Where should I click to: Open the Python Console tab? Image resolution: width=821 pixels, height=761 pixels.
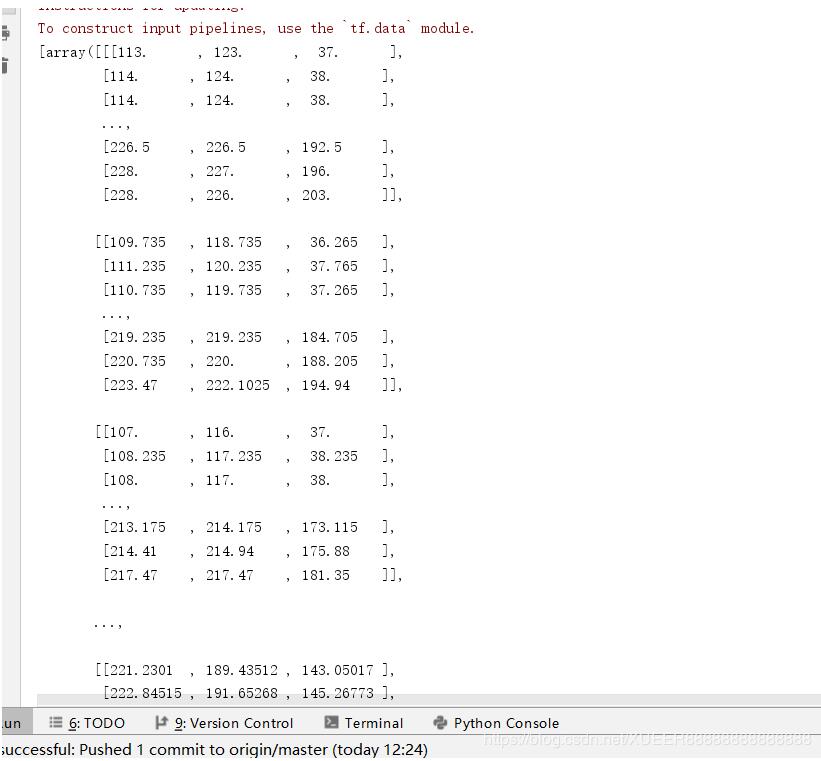tap(496, 723)
